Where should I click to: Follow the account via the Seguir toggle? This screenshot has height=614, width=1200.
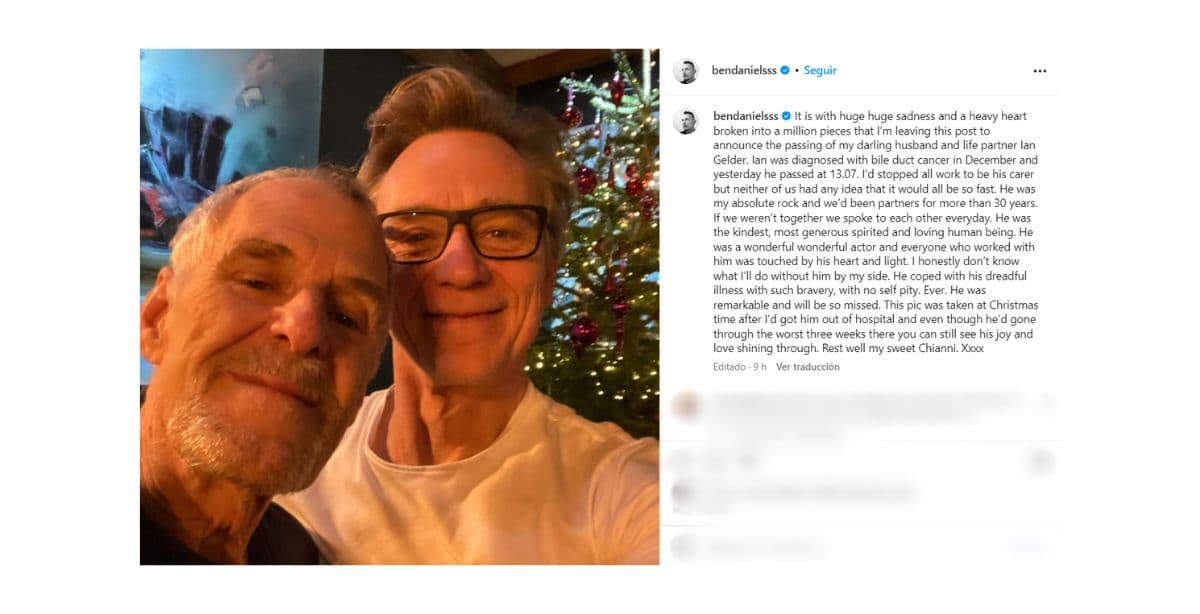tap(820, 70)
